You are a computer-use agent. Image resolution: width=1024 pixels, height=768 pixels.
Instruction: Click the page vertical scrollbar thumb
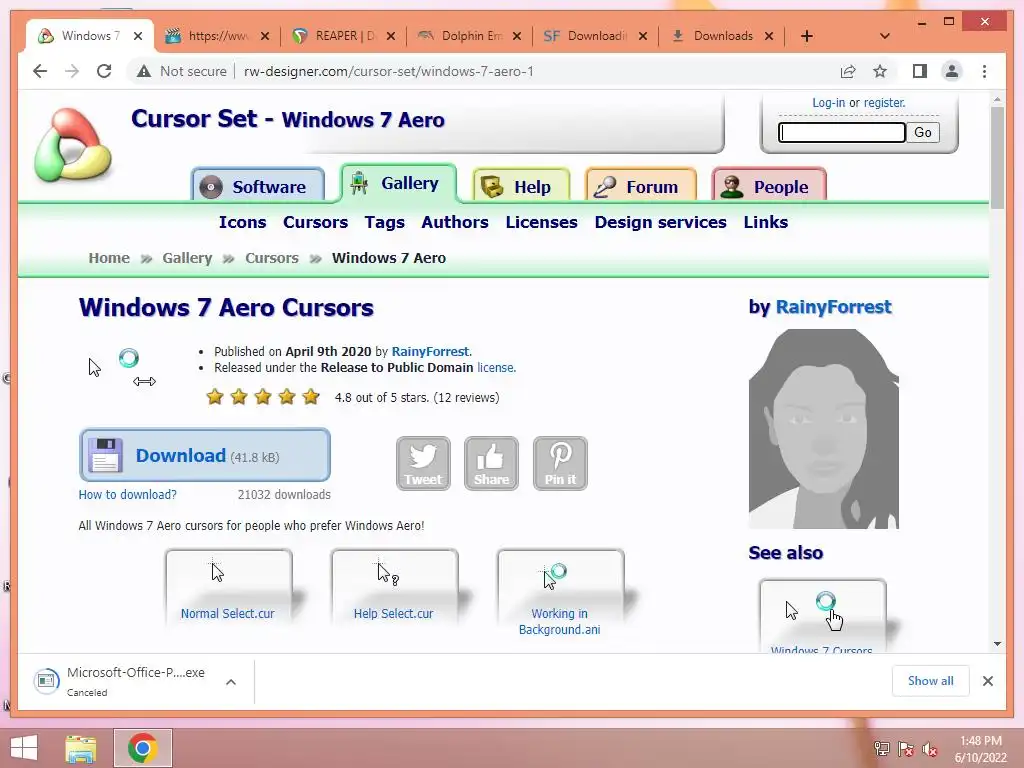point(997,157)
